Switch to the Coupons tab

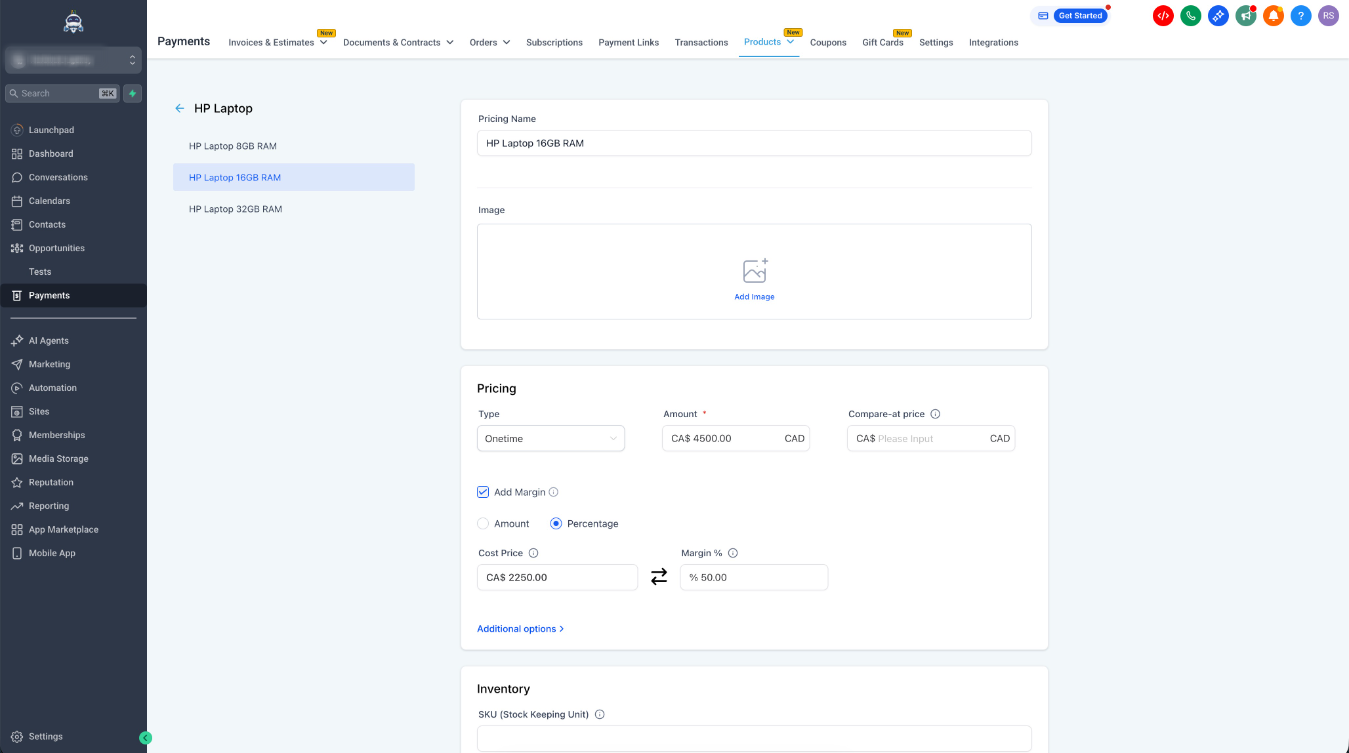828,43
